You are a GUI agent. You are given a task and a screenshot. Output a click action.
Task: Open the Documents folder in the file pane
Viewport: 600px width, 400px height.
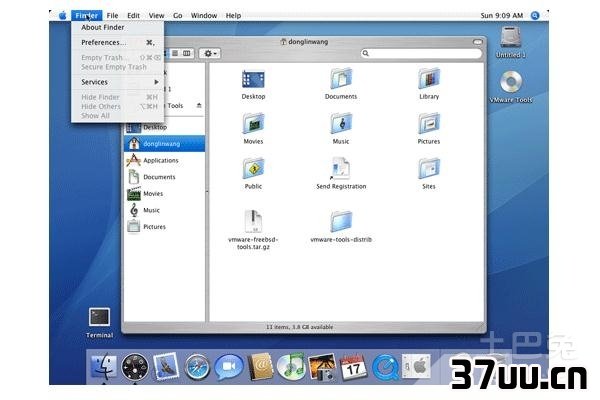[x=341, y=78]
